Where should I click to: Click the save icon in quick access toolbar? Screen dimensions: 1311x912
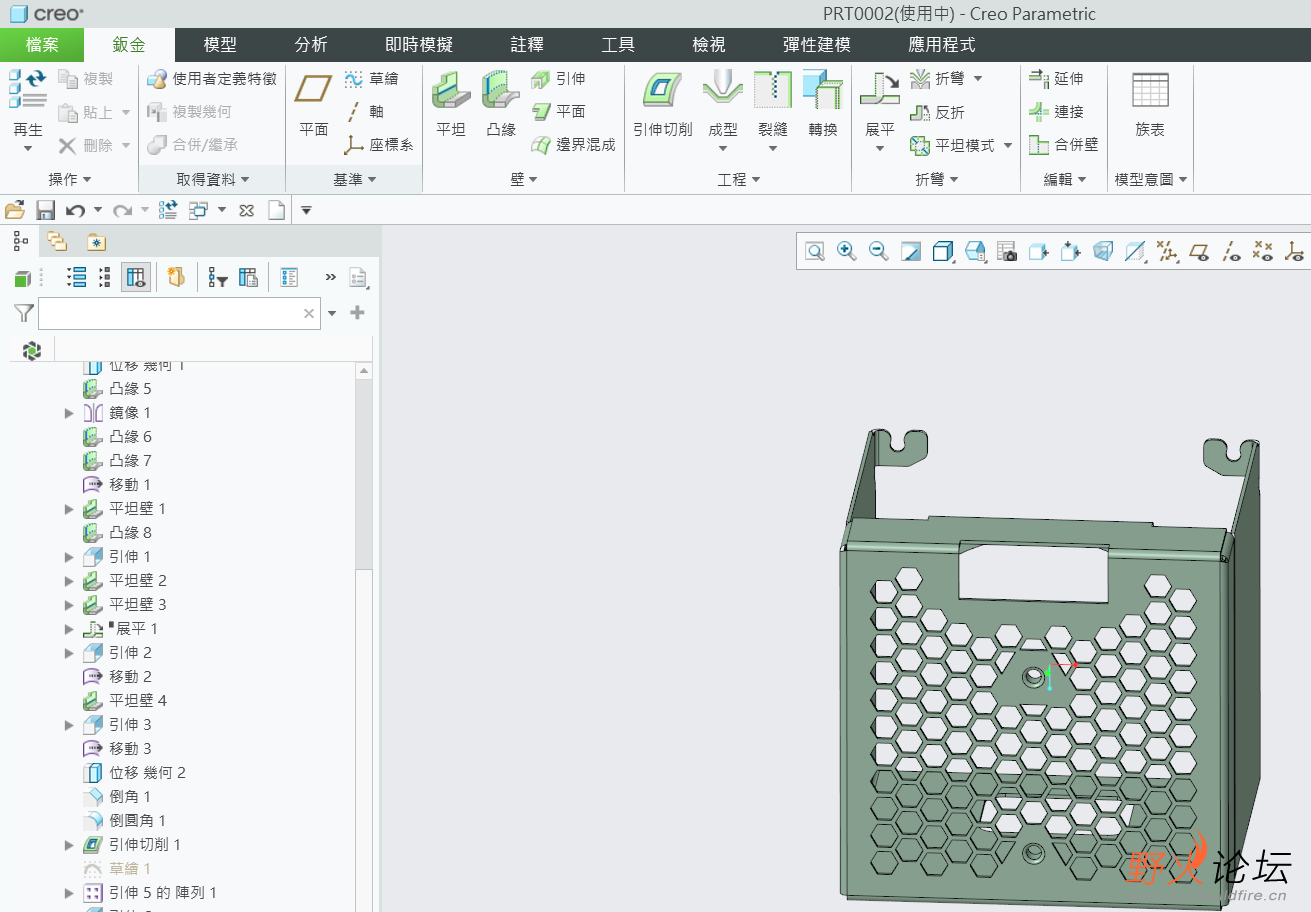45,210
